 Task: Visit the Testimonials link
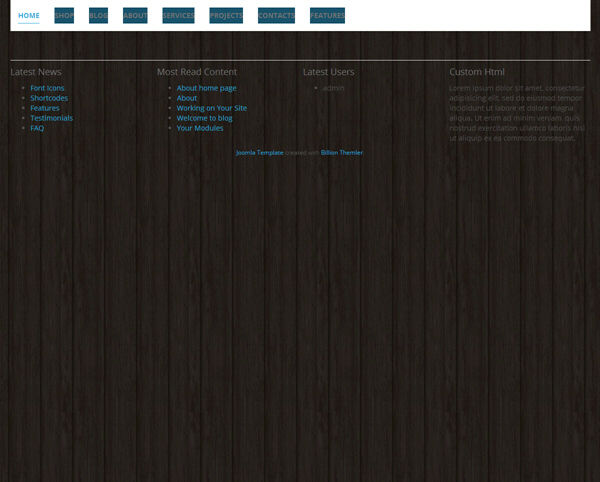(51, 118)
